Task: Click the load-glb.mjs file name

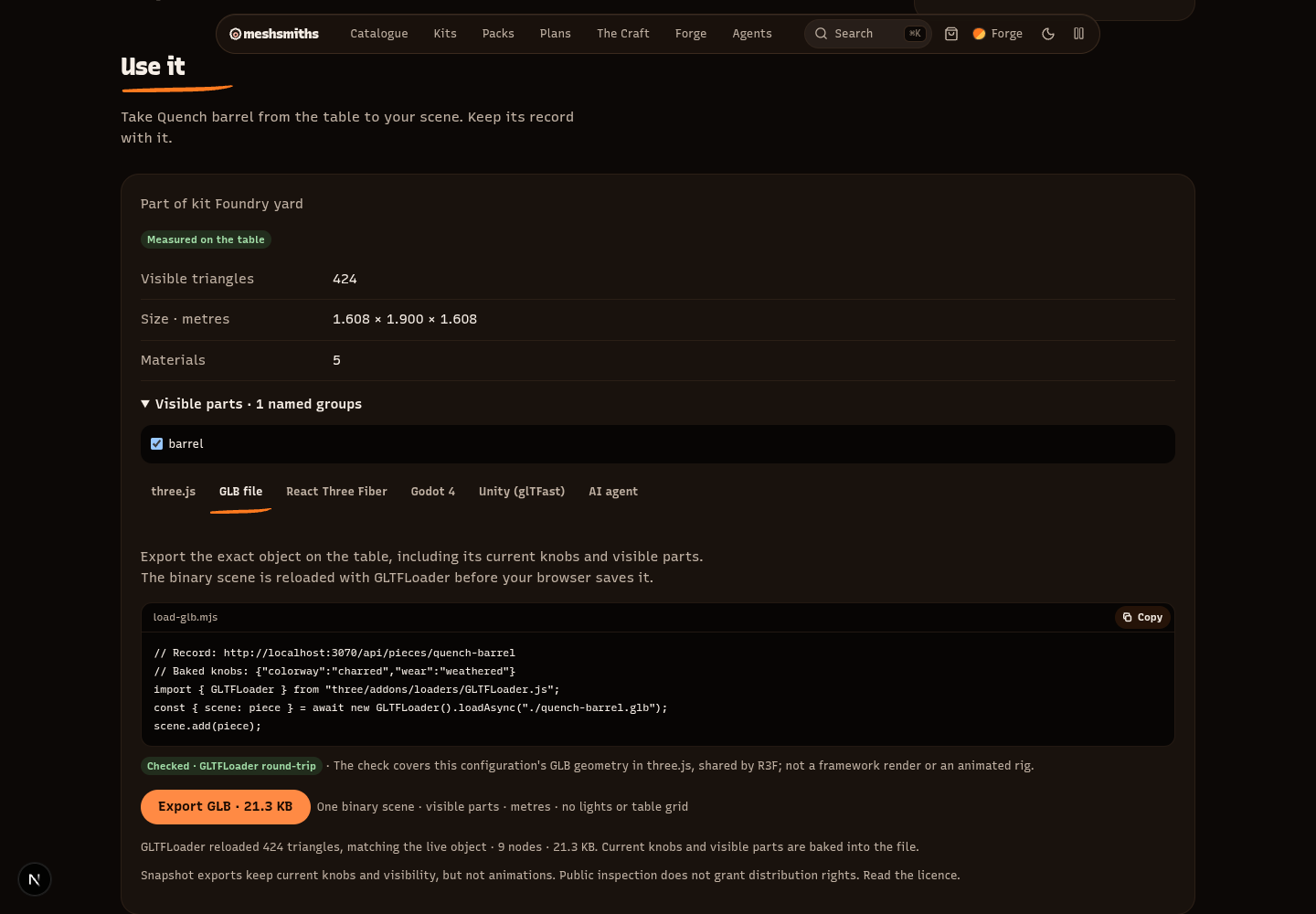Action: coord(186,618)
